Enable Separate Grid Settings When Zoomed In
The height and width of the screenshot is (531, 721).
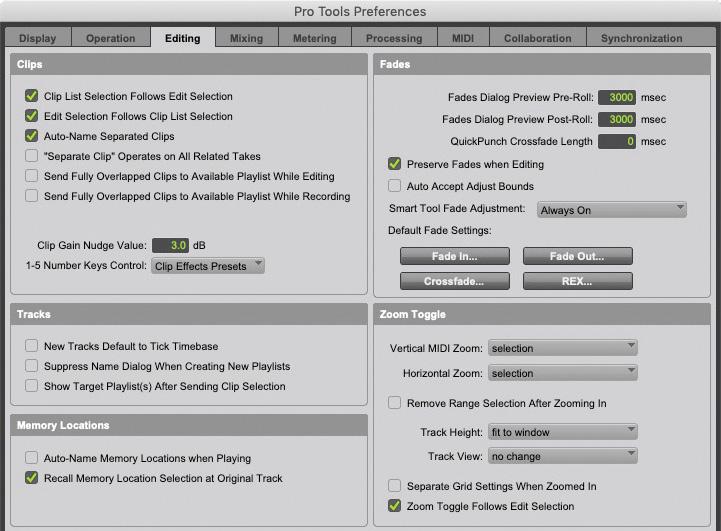tap(395, 486)
